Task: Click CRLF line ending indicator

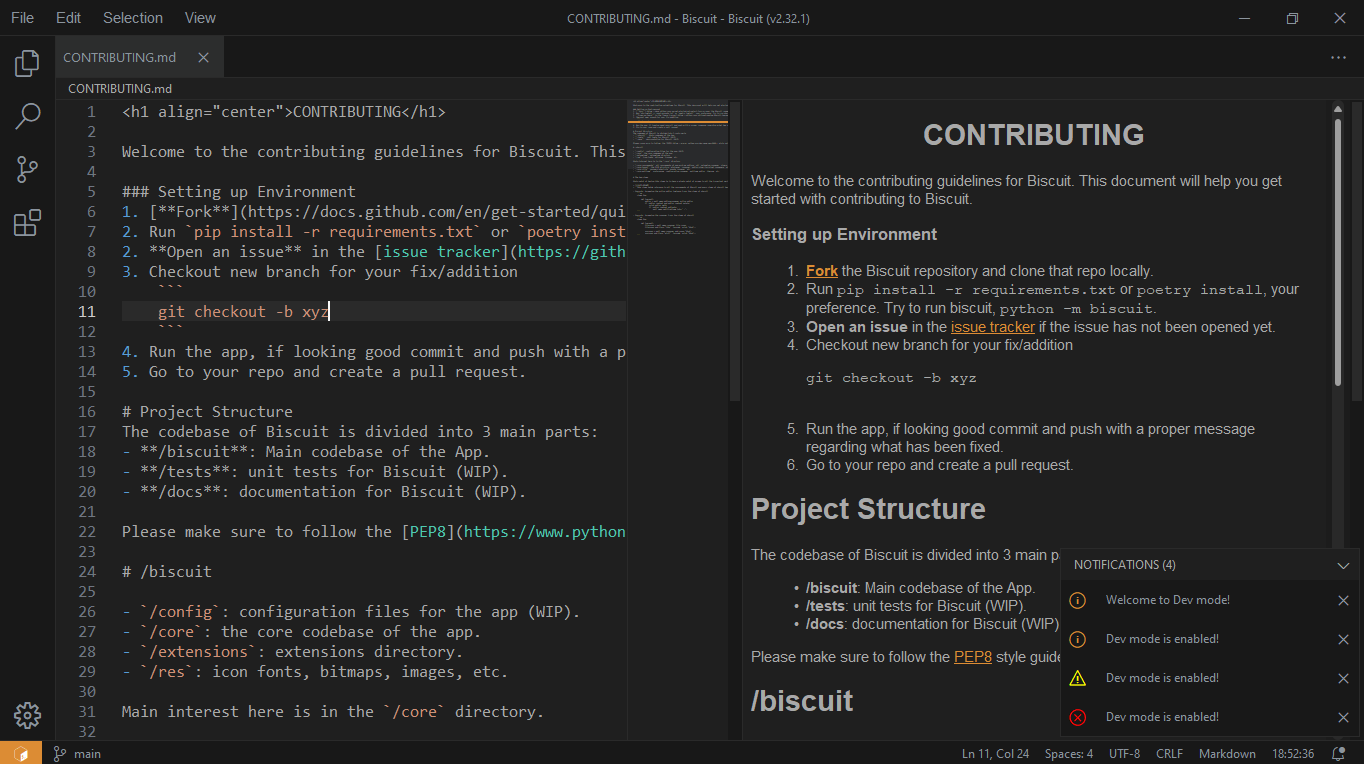Action: click(1169, 752)
